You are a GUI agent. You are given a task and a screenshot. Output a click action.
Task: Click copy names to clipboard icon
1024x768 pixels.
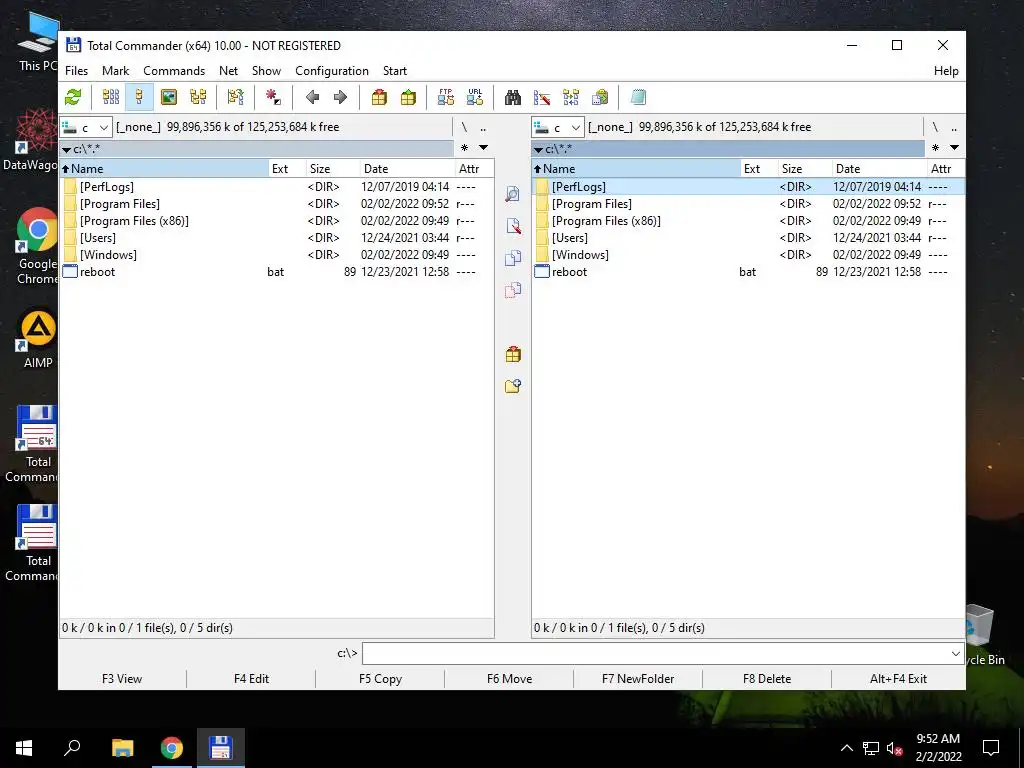(600, 97)
